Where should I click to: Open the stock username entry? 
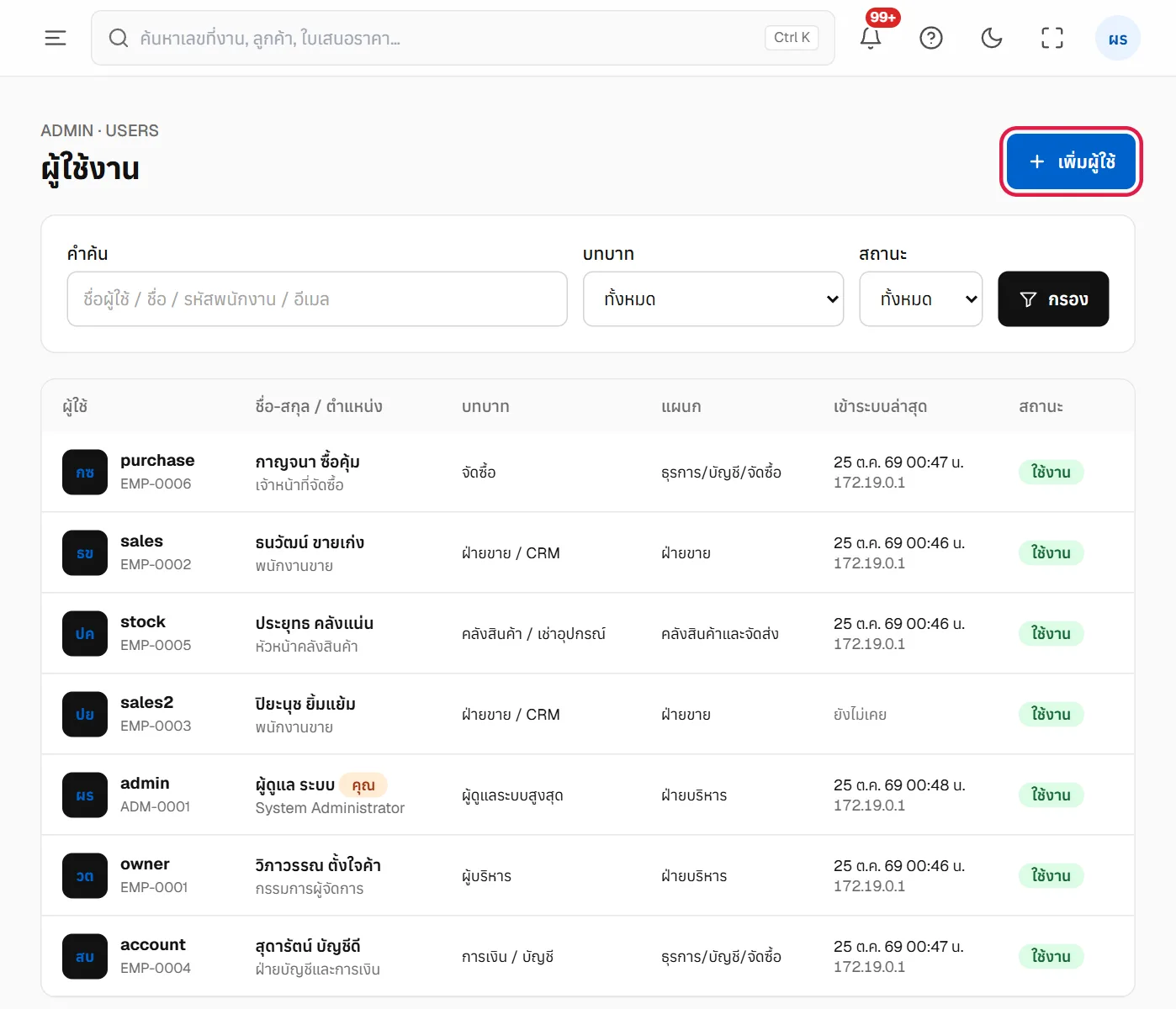(143, 621)
